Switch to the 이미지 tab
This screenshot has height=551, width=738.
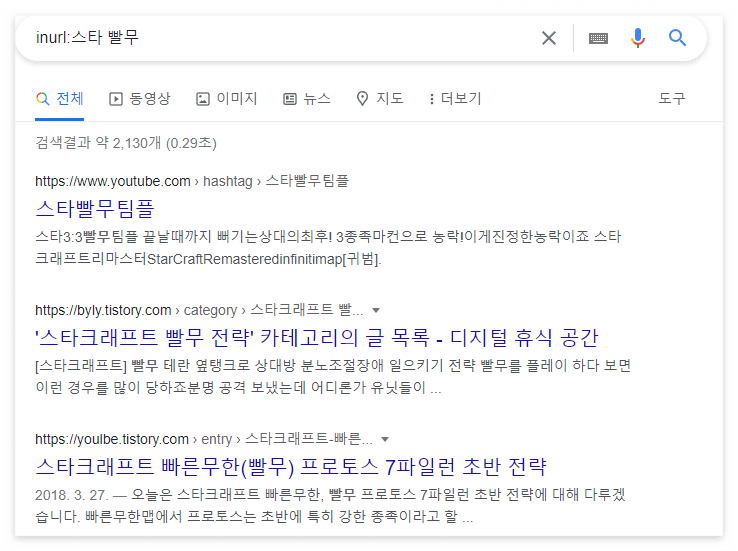[x=226, y=99]
